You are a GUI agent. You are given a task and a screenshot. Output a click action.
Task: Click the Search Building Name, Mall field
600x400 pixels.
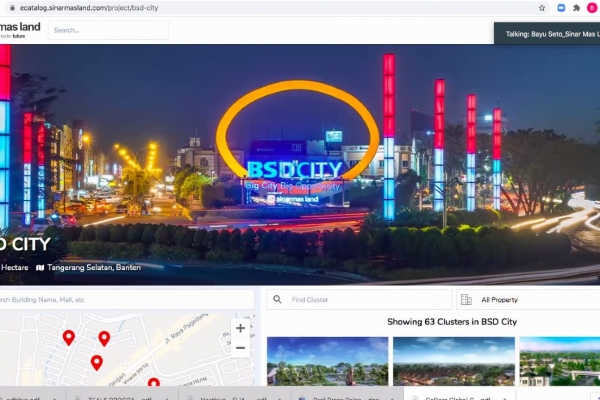tap(125, 299)
